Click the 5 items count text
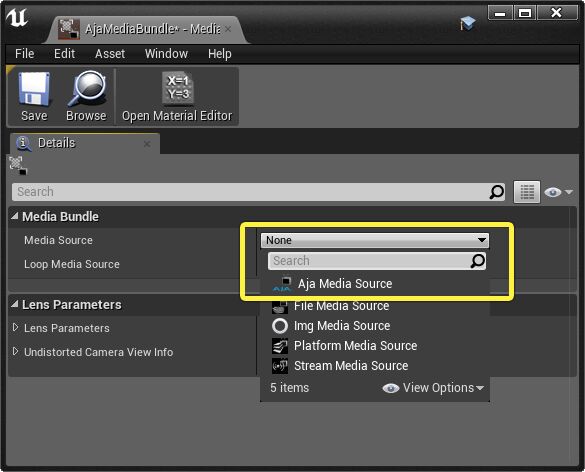Viewport: 585px width, 472px height. [290, 388]
